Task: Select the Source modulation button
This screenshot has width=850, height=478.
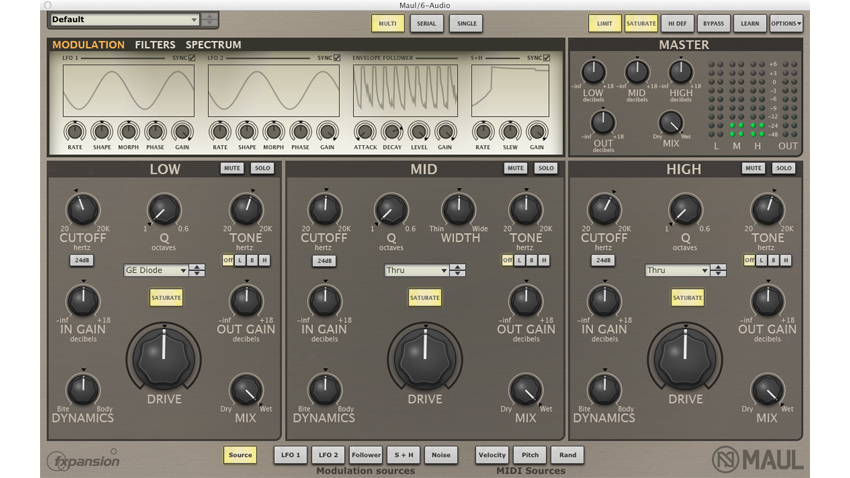Action: (x=240, y=455)
